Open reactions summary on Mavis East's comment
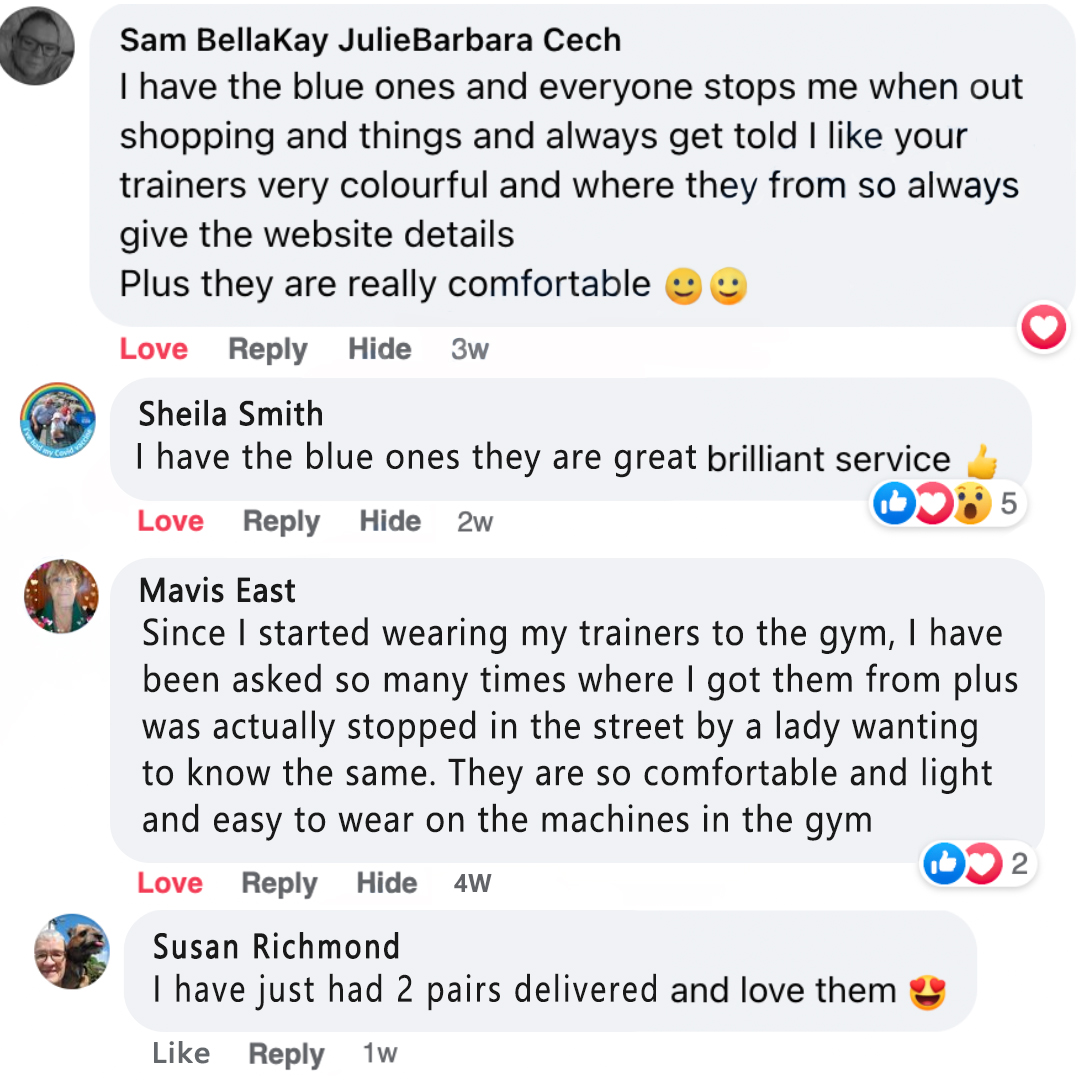This screenshot has width=1080, height=1080. (975, 864)
